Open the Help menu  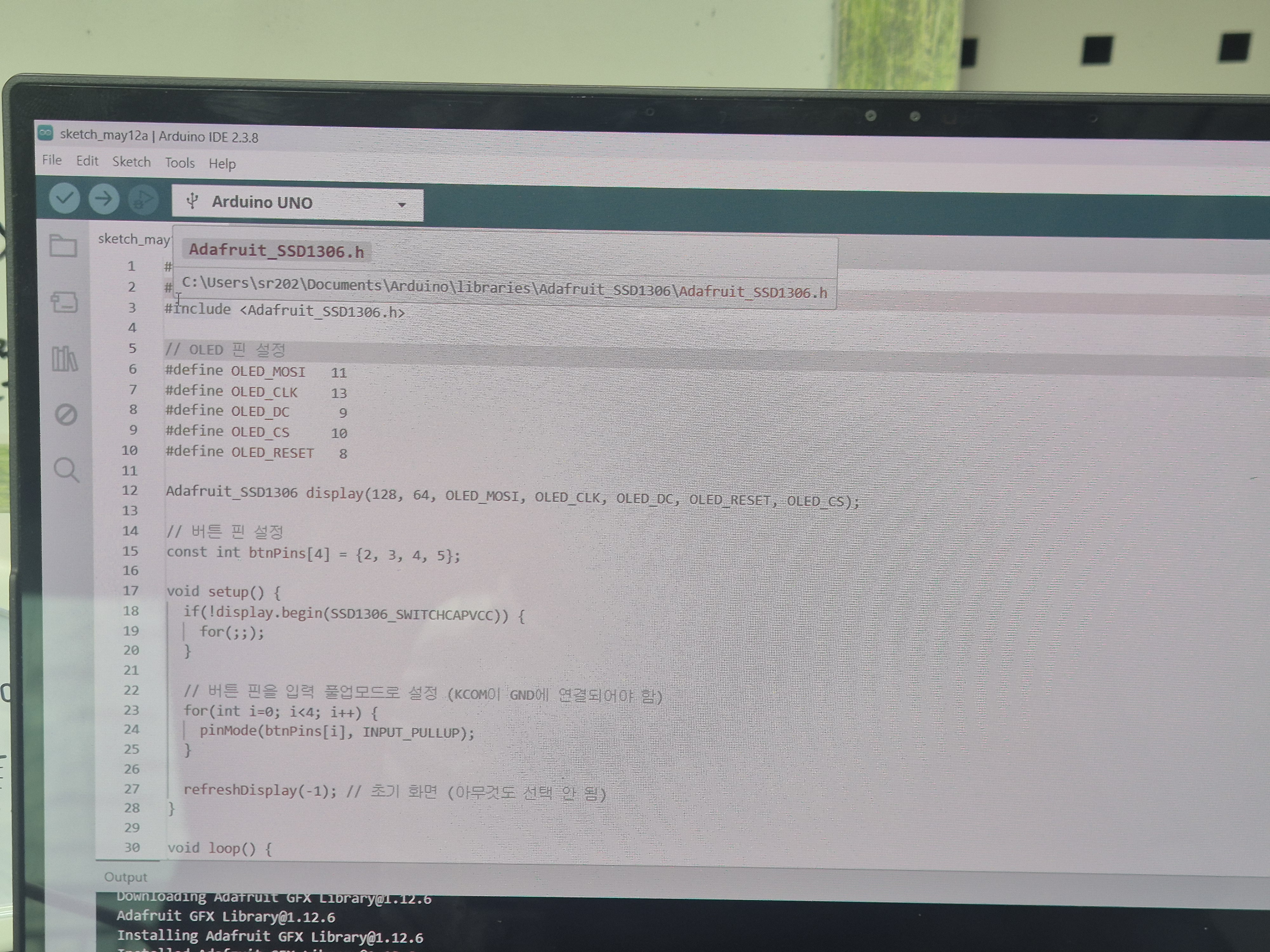point(222,164)
